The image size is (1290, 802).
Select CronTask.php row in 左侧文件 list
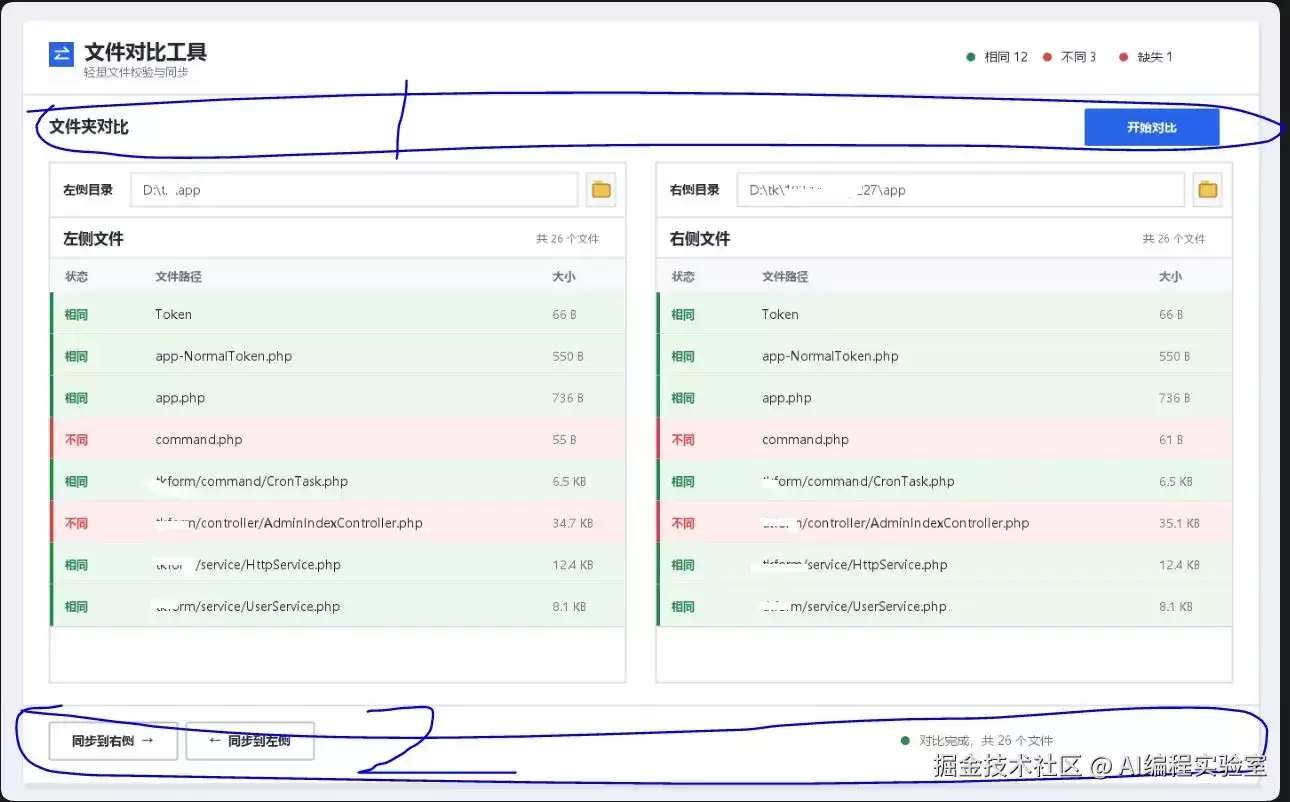338,481
